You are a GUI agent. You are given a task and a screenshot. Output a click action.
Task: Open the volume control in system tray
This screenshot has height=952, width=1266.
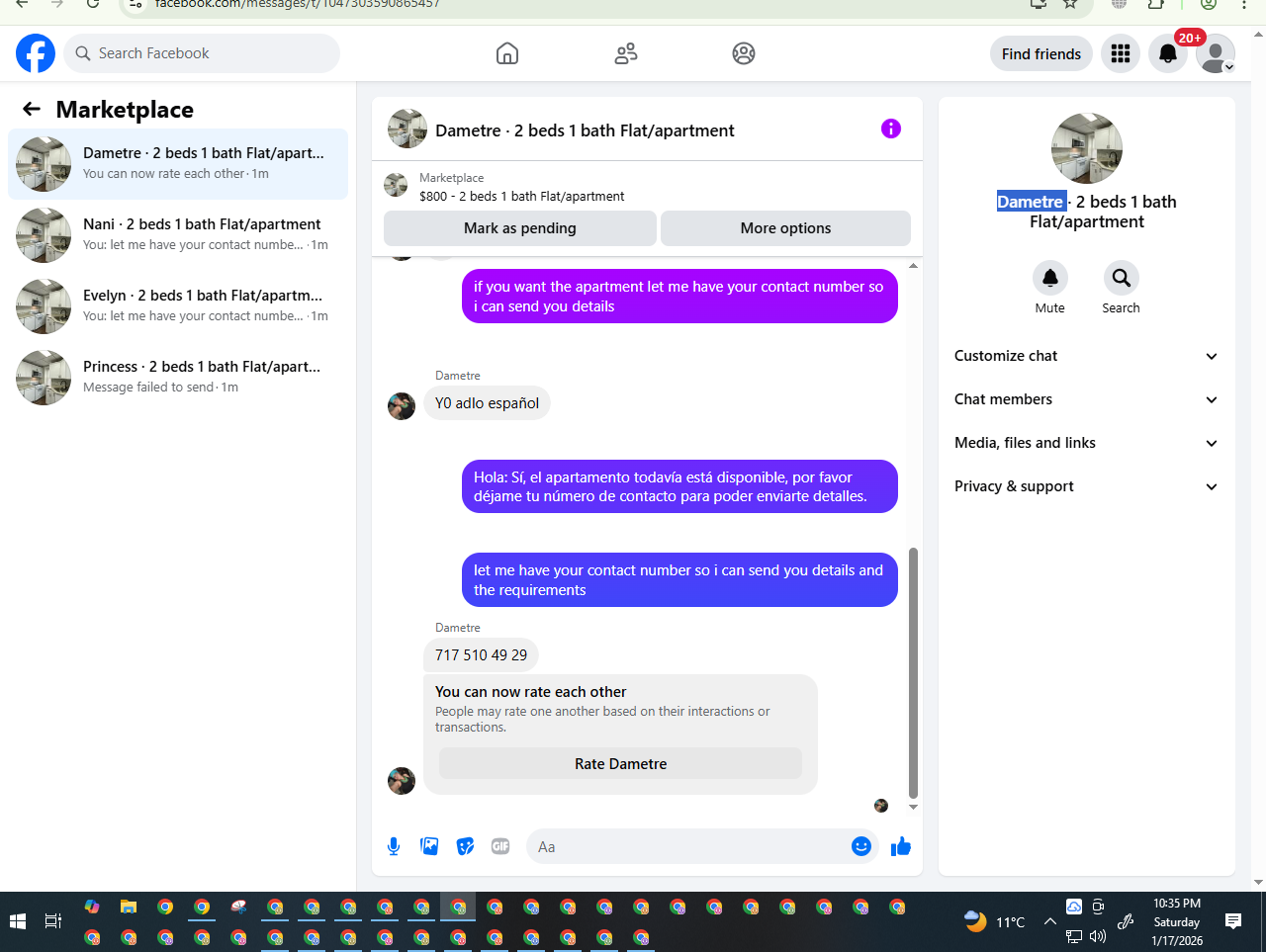pyautogui.click(x=1098, y=936)
